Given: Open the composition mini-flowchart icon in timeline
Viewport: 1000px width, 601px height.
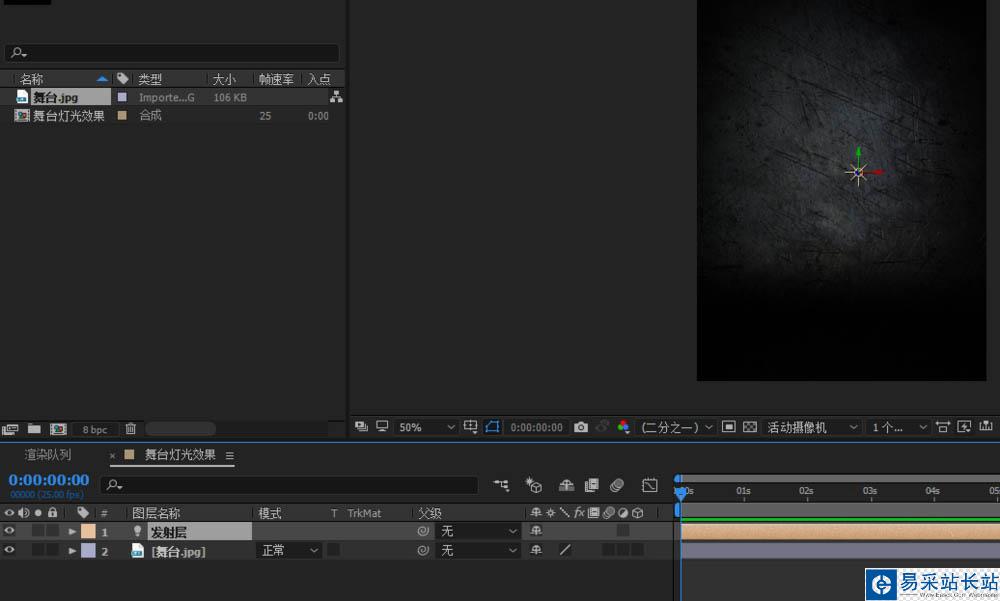Looking at the screenshot, I should pos(501,485).
